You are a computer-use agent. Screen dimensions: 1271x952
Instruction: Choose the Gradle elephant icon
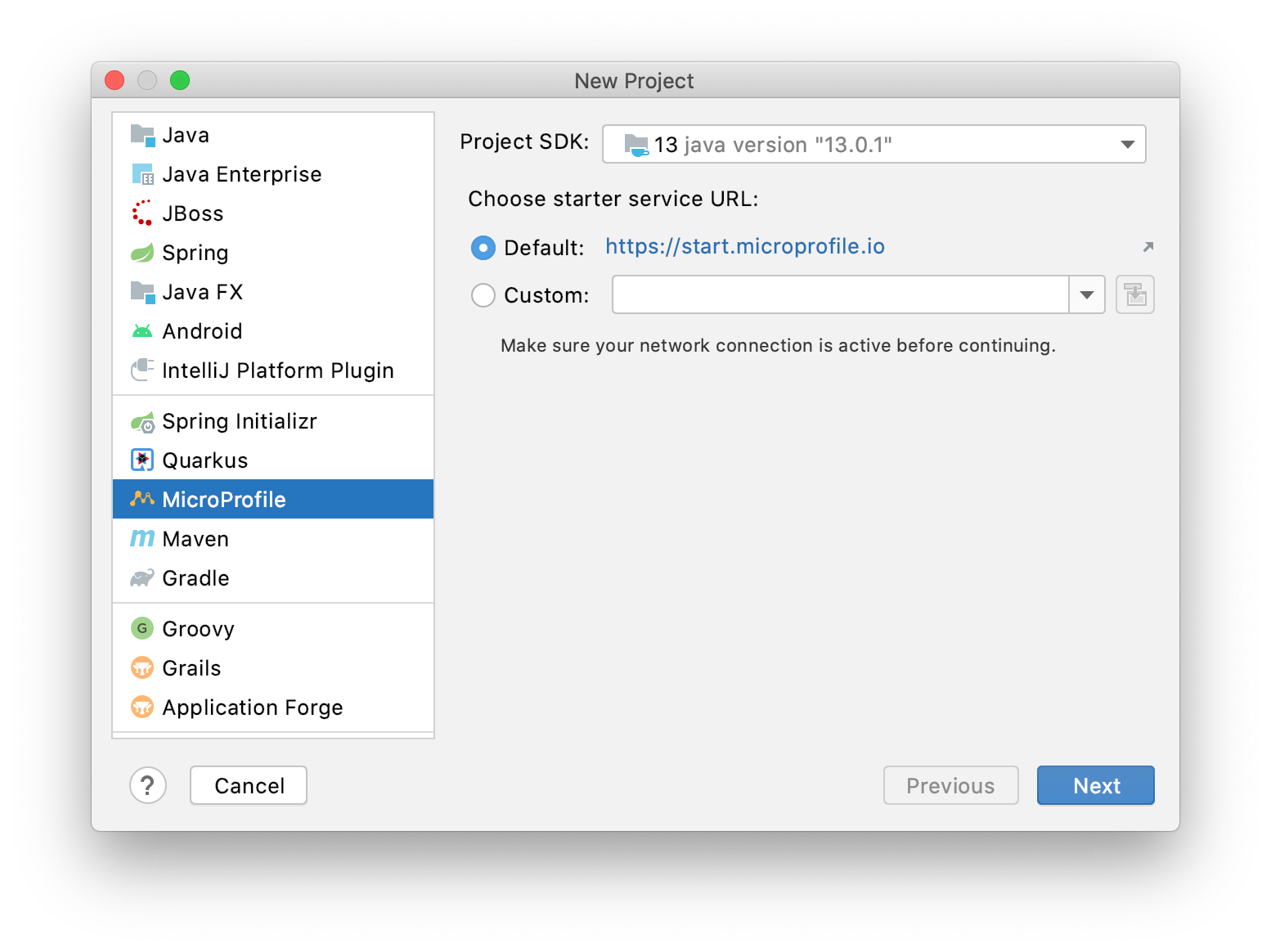tap(141, 577)
